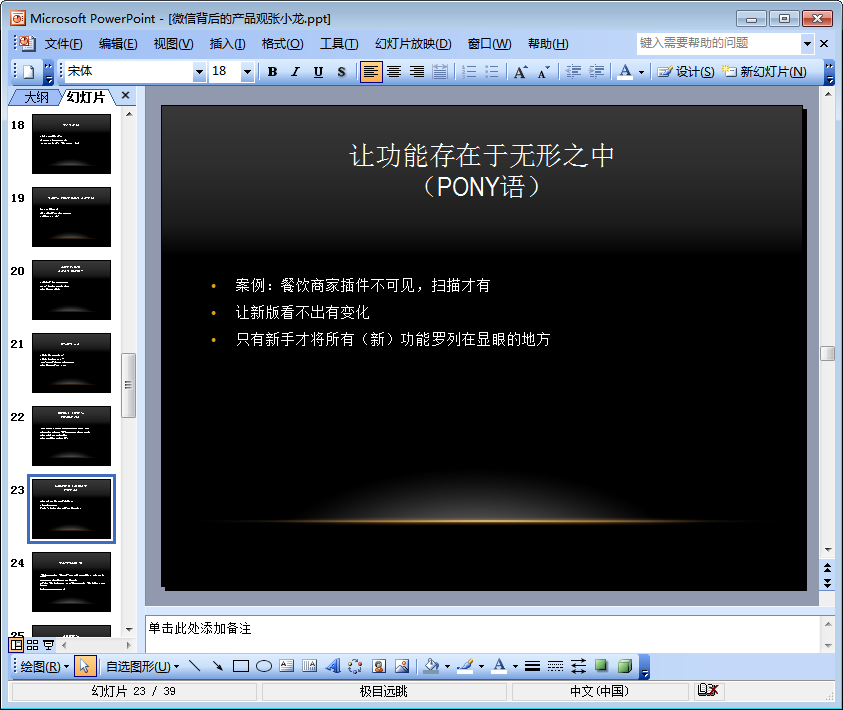Select slide 20 thumbnail
Image resolution: width=843 pixels, height=710 pixels.
pyautogui.click(x=72, y=290)
